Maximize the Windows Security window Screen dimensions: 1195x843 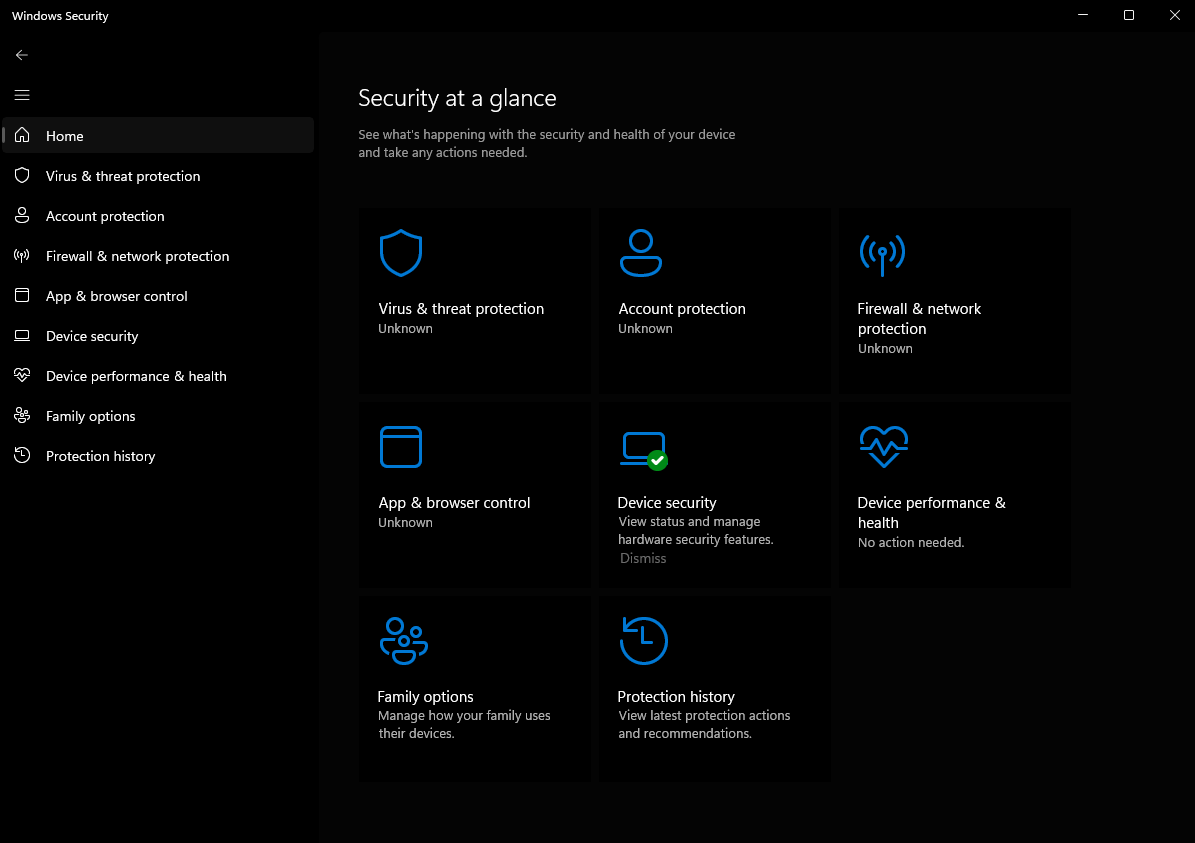(1129, 15)
